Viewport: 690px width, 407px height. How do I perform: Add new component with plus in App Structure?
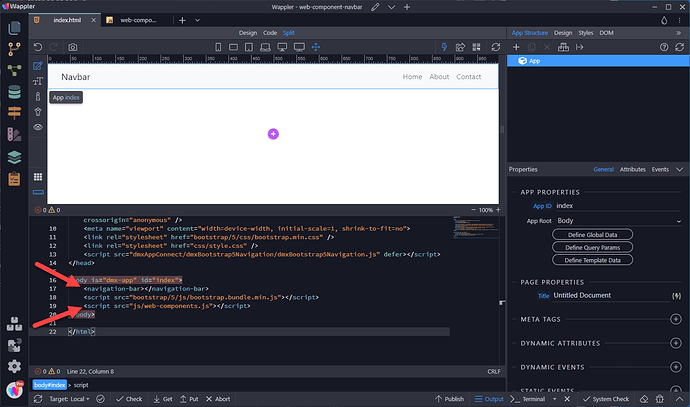point(516,47)
